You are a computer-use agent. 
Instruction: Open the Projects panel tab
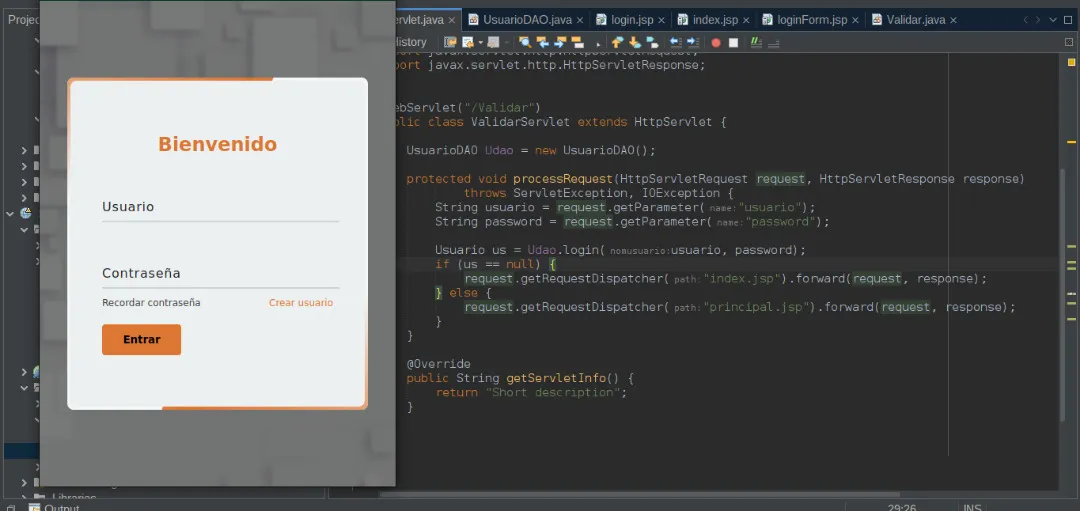pos(23,19)
